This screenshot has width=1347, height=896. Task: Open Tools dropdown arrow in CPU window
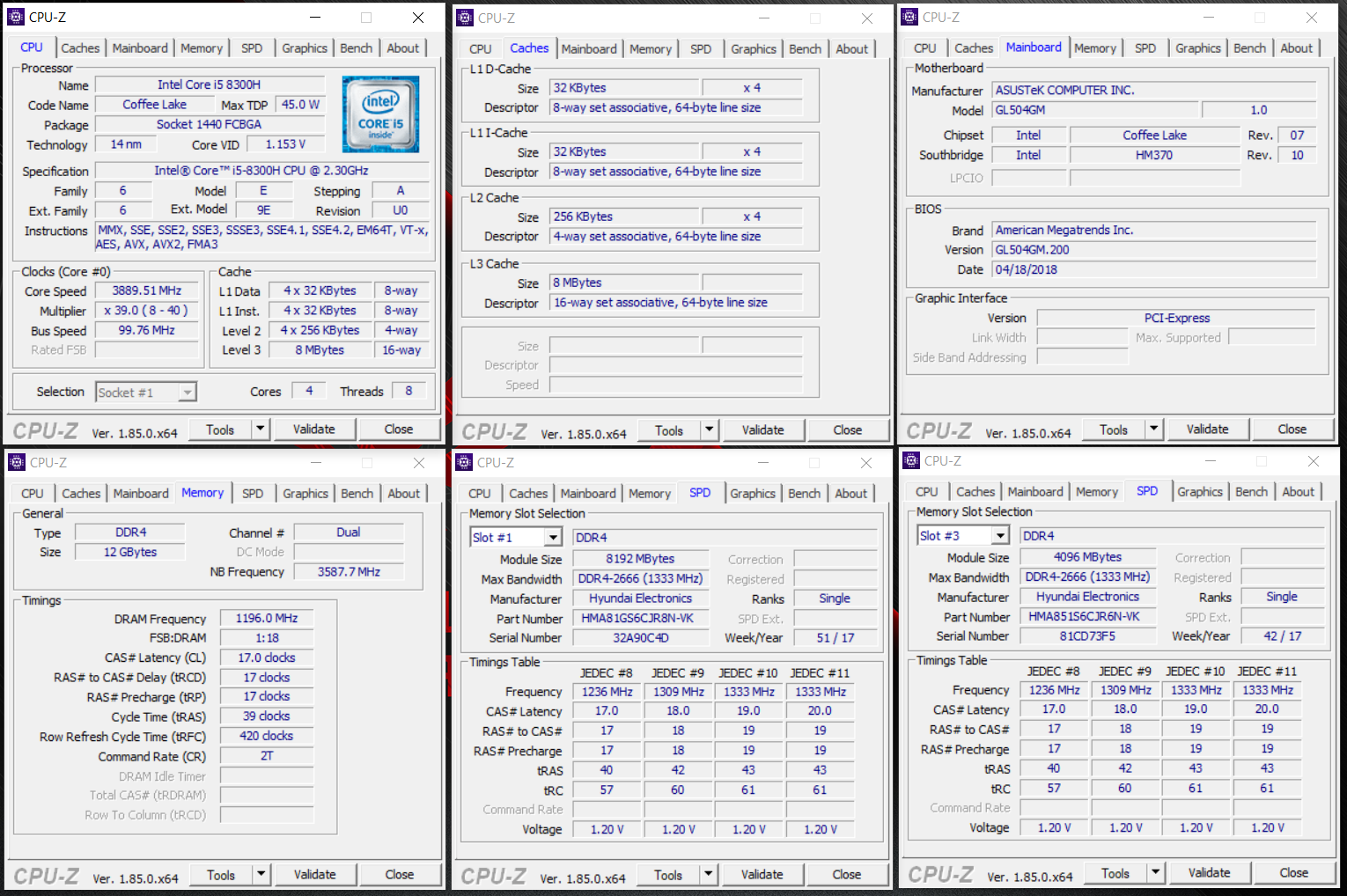[x=260, y=429]
